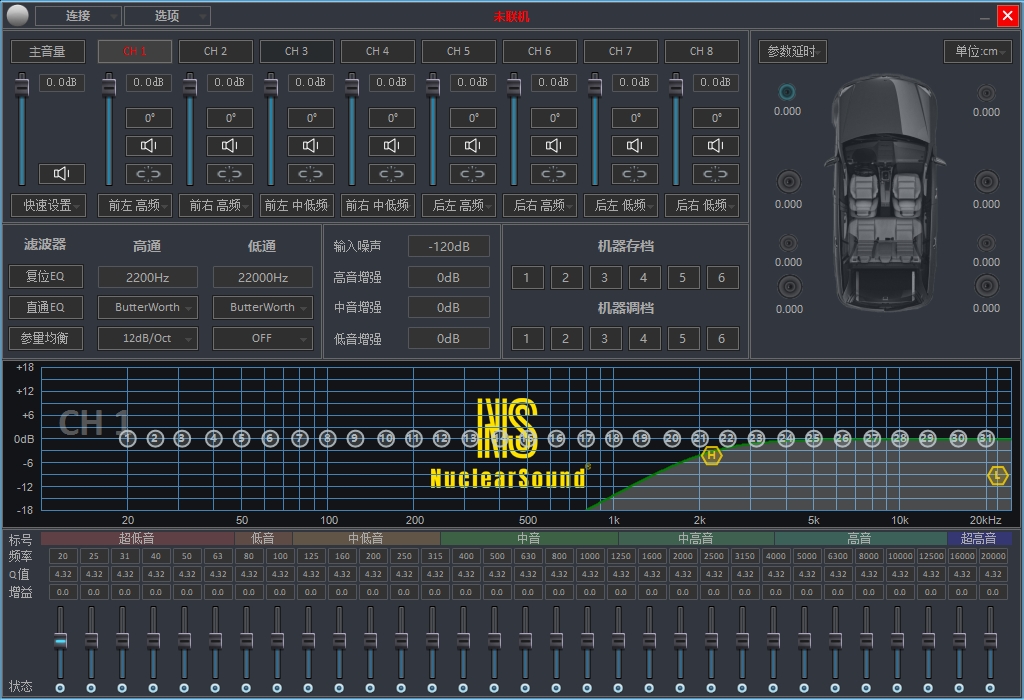Click CH 3 link icon
Image resolution: width=1024 pixels, height=700 pixels.
pyautogui.click(x=311, y=174)
